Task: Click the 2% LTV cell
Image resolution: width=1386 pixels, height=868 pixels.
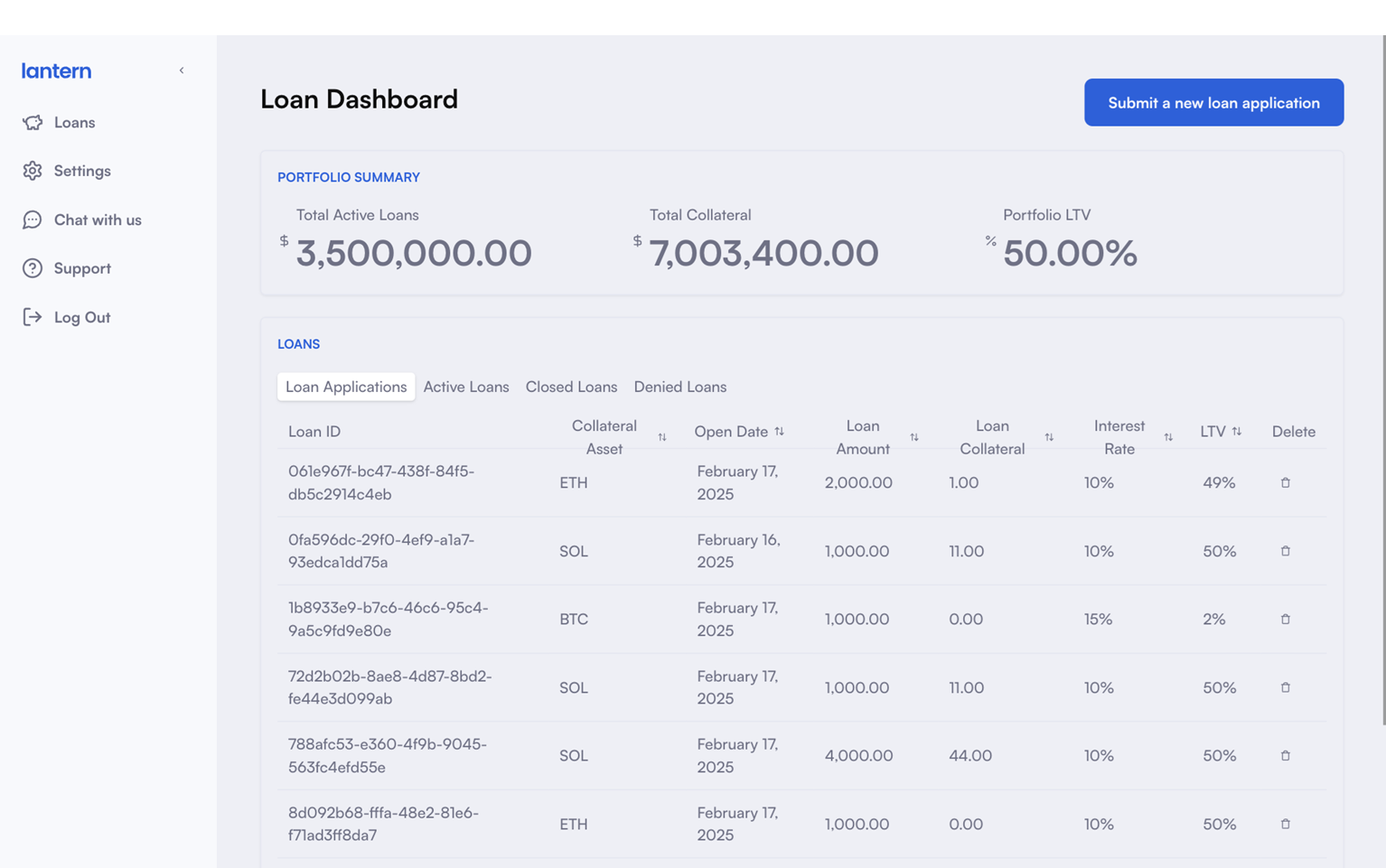Action: [x=1214, y=619]
